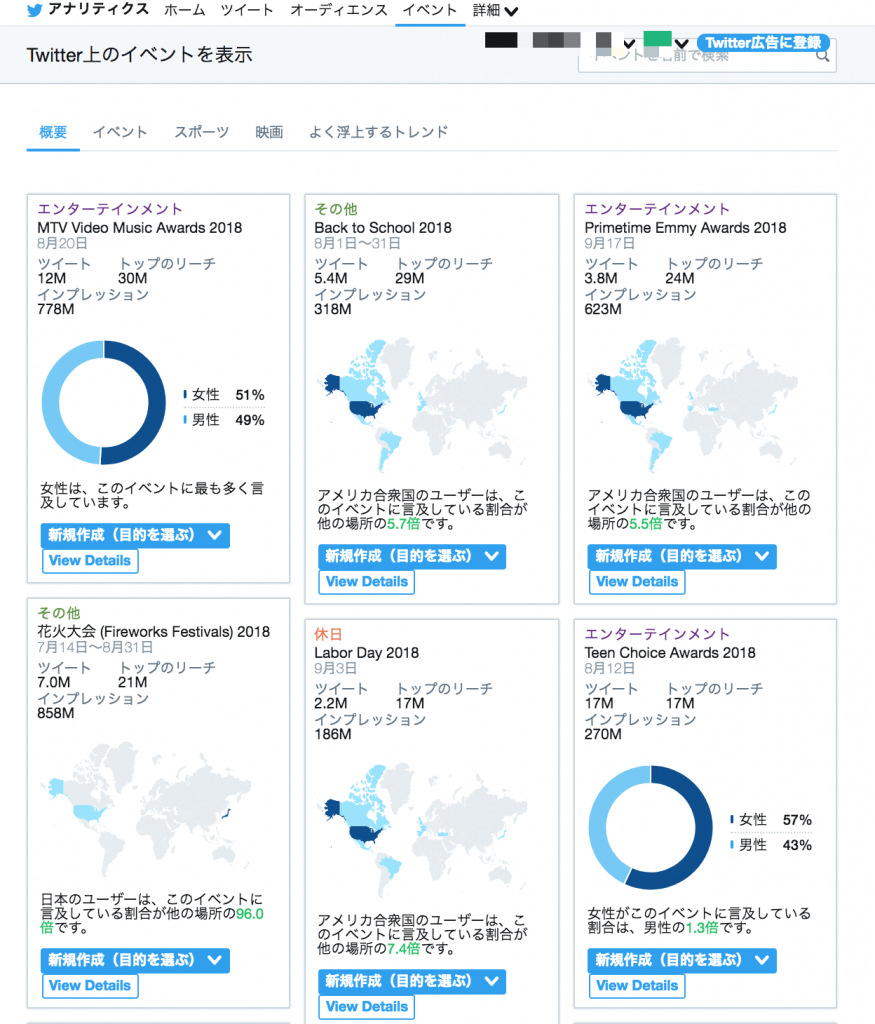Open the アナリティクス home link

tap(98, 9)
